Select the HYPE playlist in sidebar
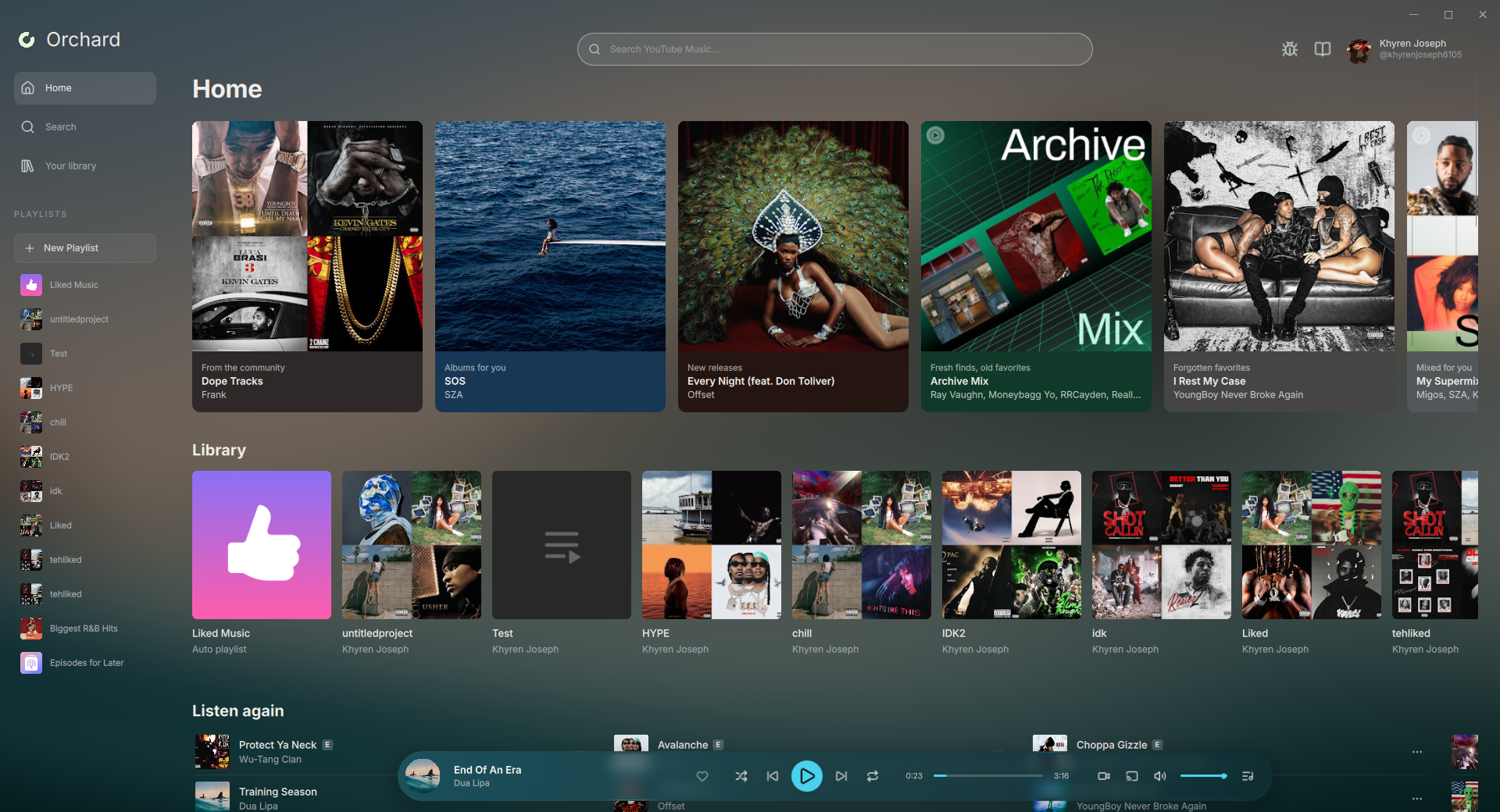This screenshot has height=812, width=1500. (x=85, y=388)
